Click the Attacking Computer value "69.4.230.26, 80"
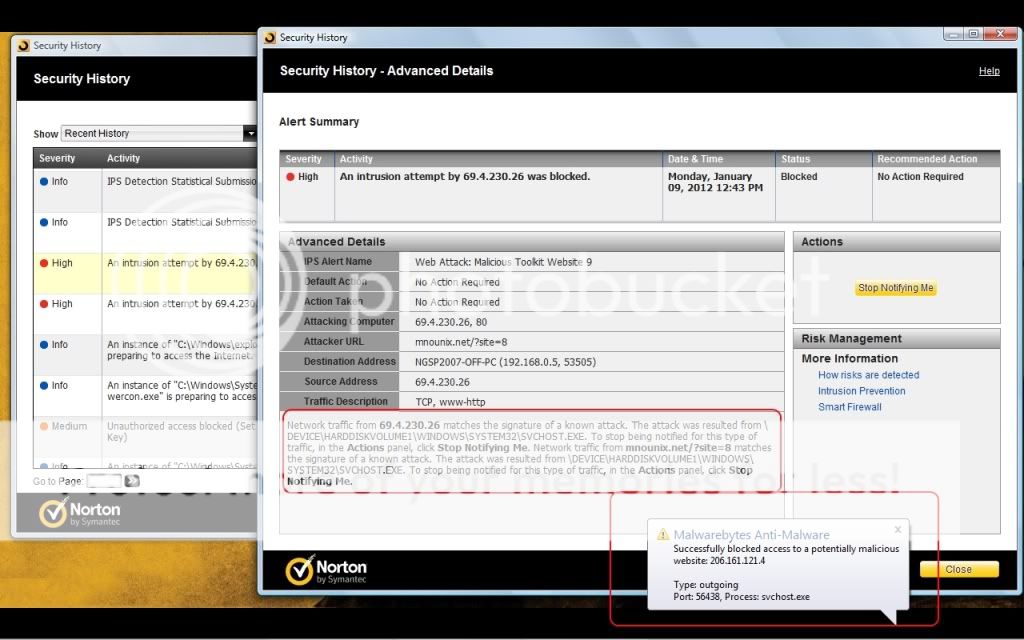1024x640 pixels. pyautogui.click(x=451, y=322)
